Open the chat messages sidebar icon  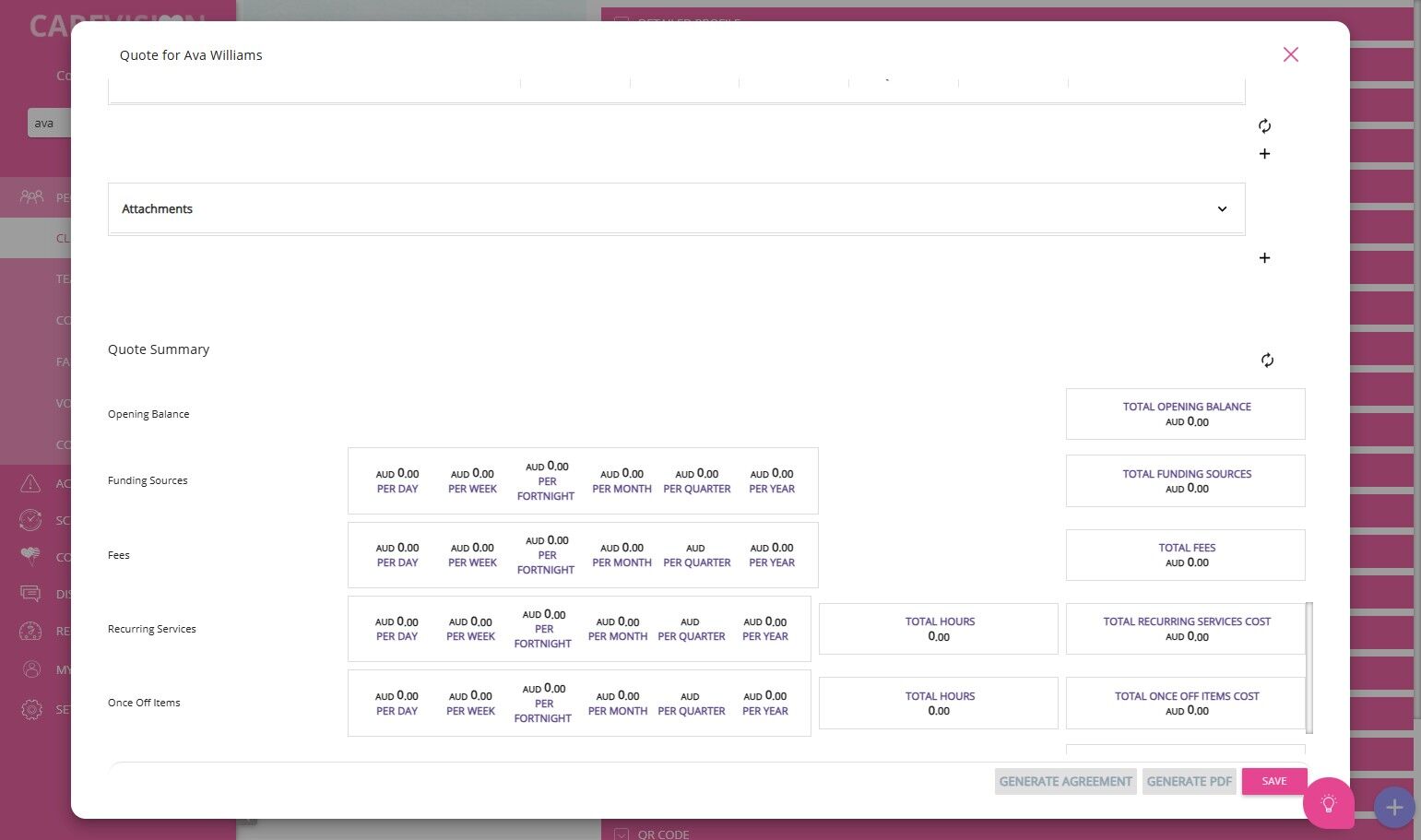click(x=30, y=594)
